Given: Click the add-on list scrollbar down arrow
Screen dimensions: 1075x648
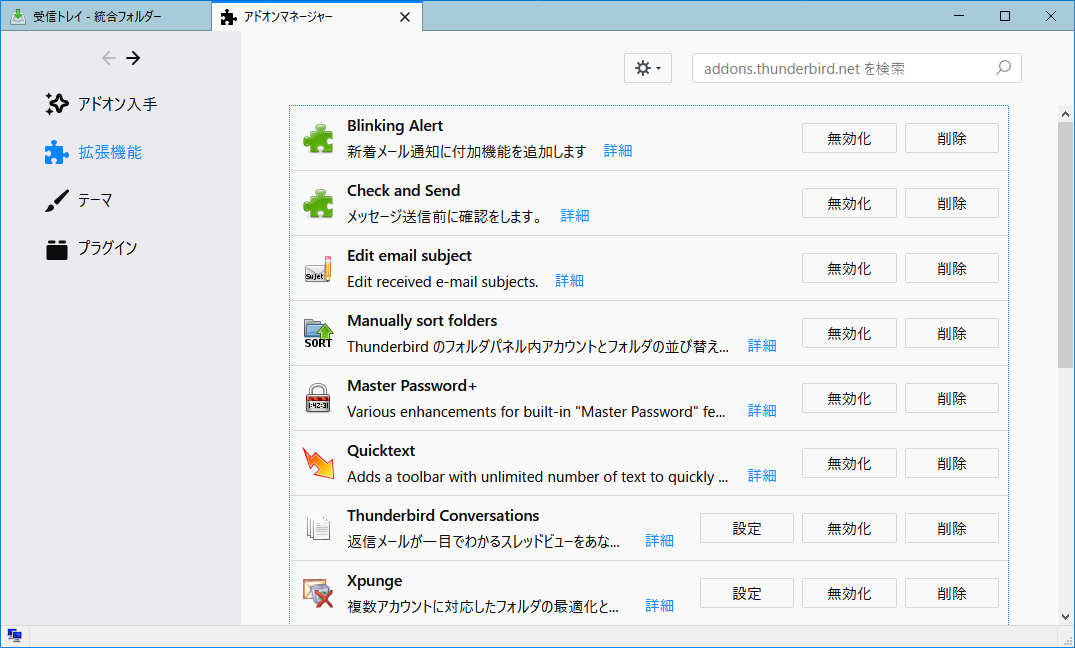Looking at the screenshot, I should [1065, 616].
